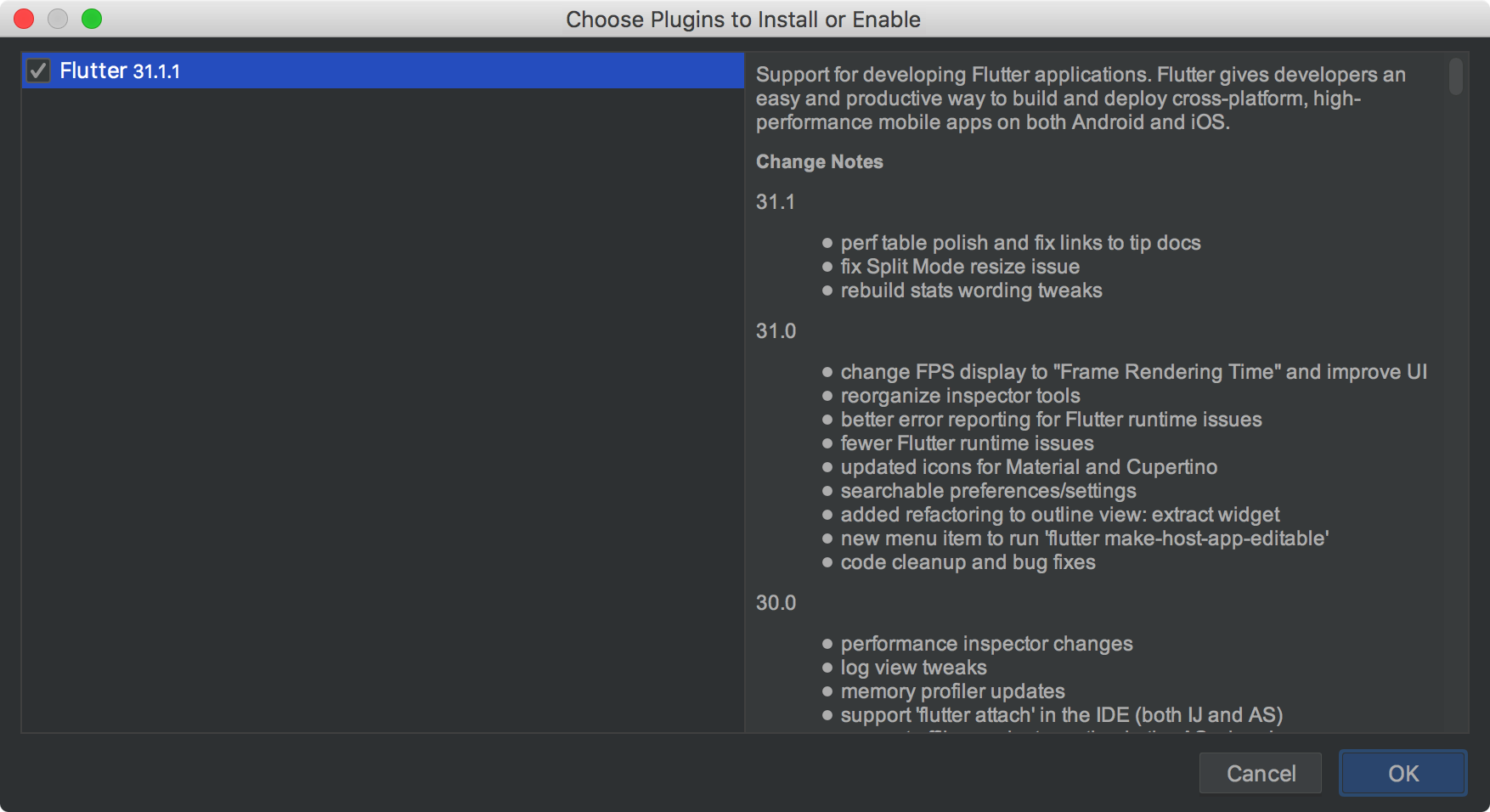Click the empty plugin list area below Flutter

point(383,410)
